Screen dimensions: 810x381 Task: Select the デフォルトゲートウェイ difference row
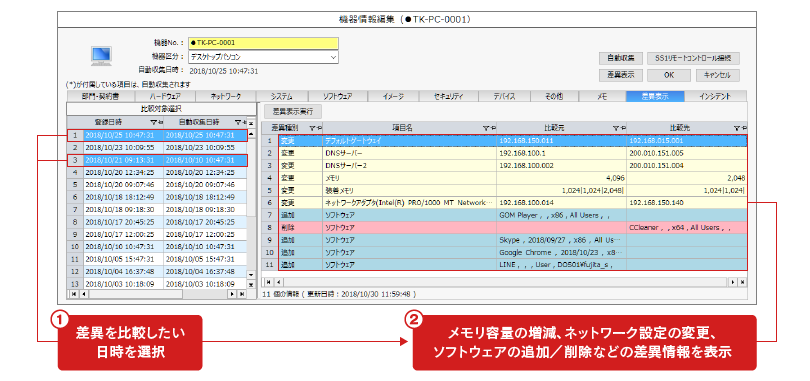click(504, 140)
